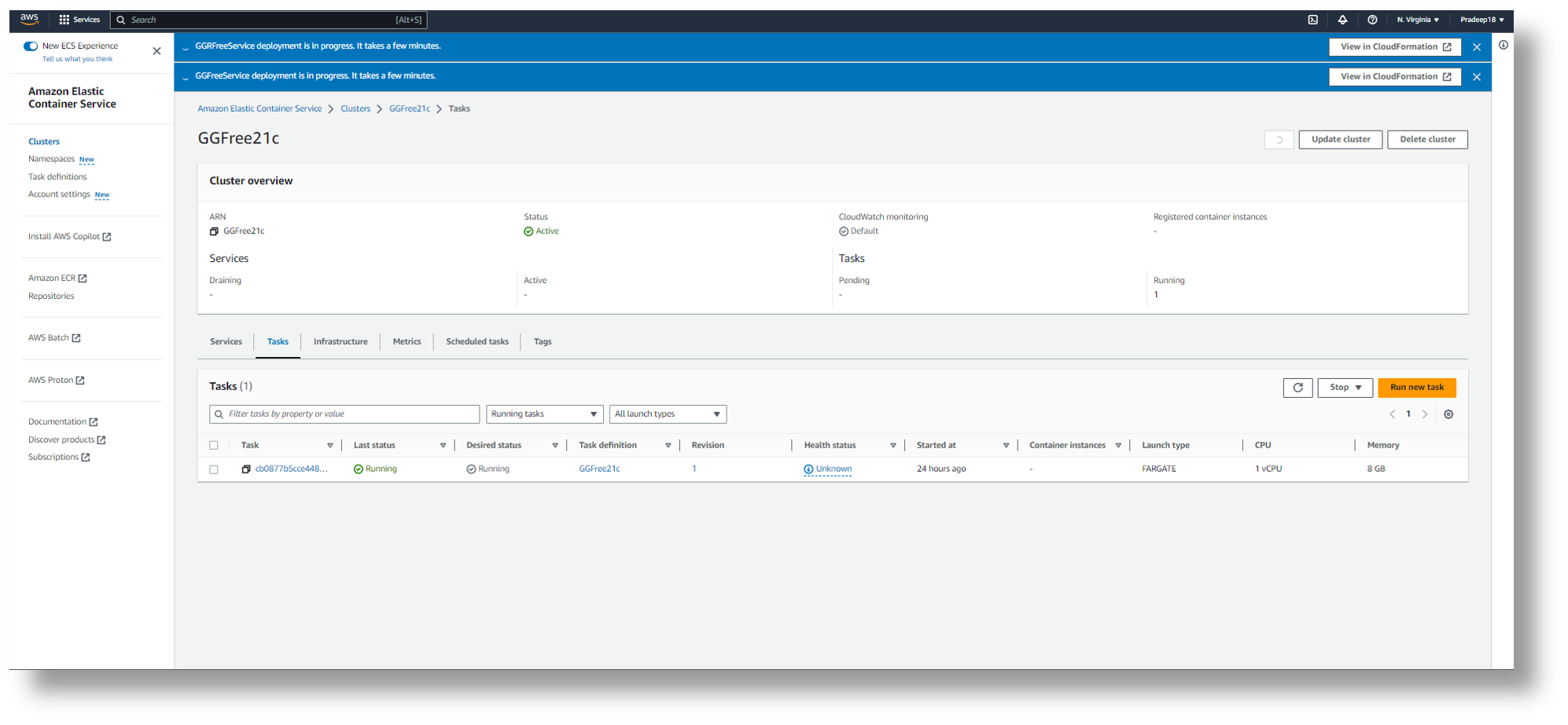The width and height of the screenshot is (1568, 725).
Task: Click the Run new task button
Action: (x=1417, y=388)
